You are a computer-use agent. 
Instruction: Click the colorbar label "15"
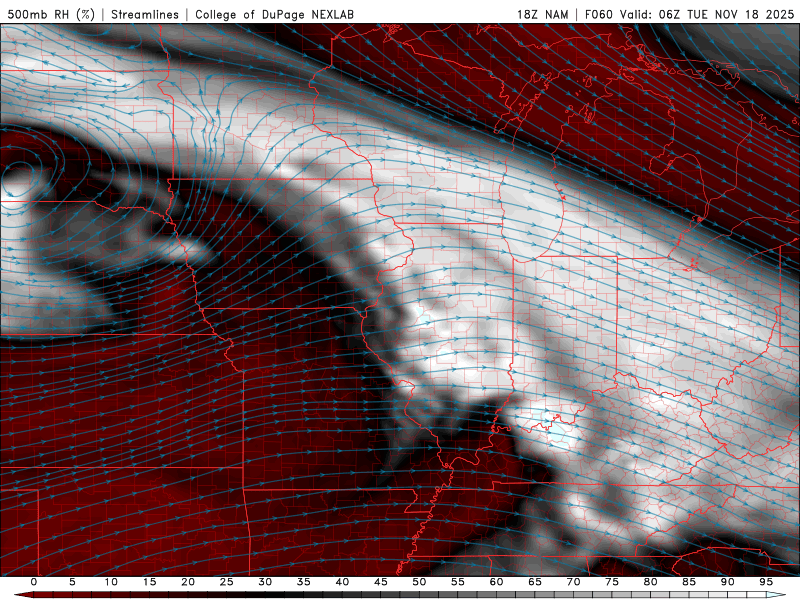(149, 582)
